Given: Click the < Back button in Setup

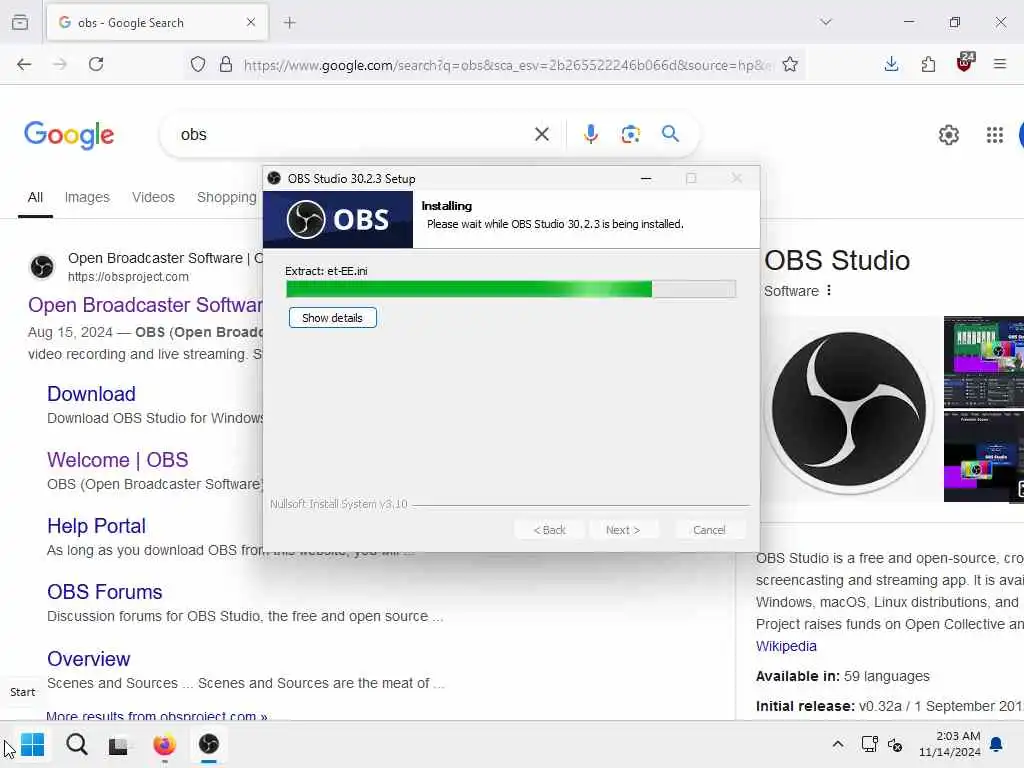Looking at the screenshot, I should click(x=549, y=530).
